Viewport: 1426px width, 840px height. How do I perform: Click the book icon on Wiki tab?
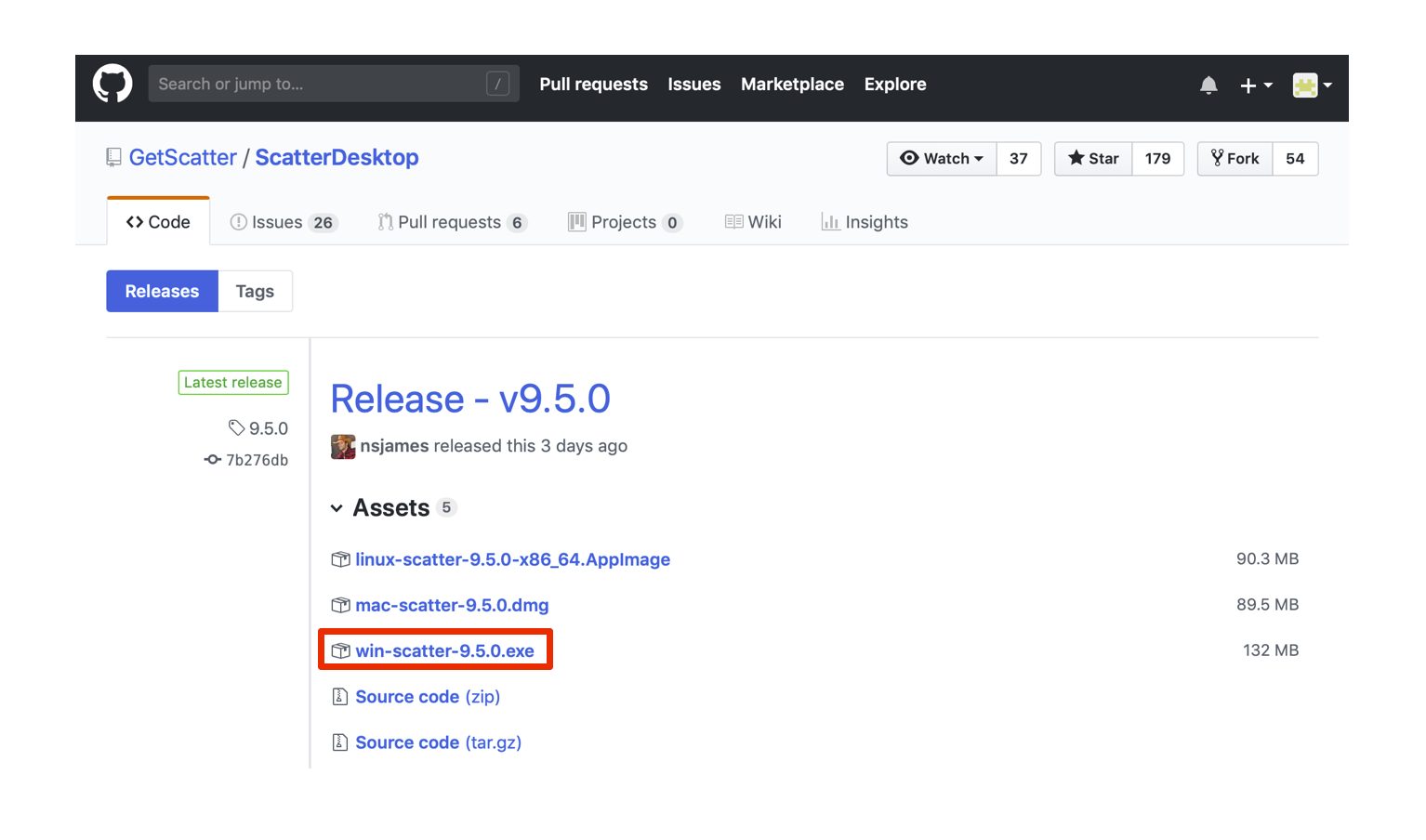click(x=733, y=222)
